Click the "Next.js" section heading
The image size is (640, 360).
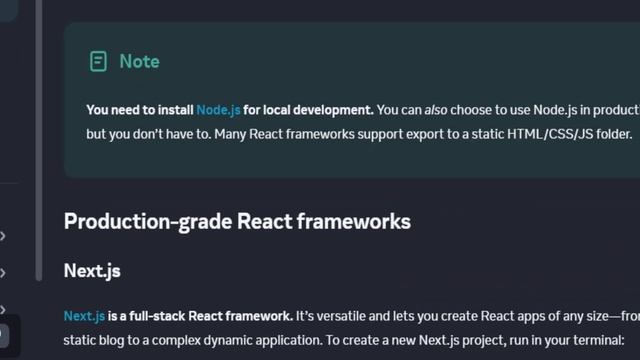coord(92,271)
